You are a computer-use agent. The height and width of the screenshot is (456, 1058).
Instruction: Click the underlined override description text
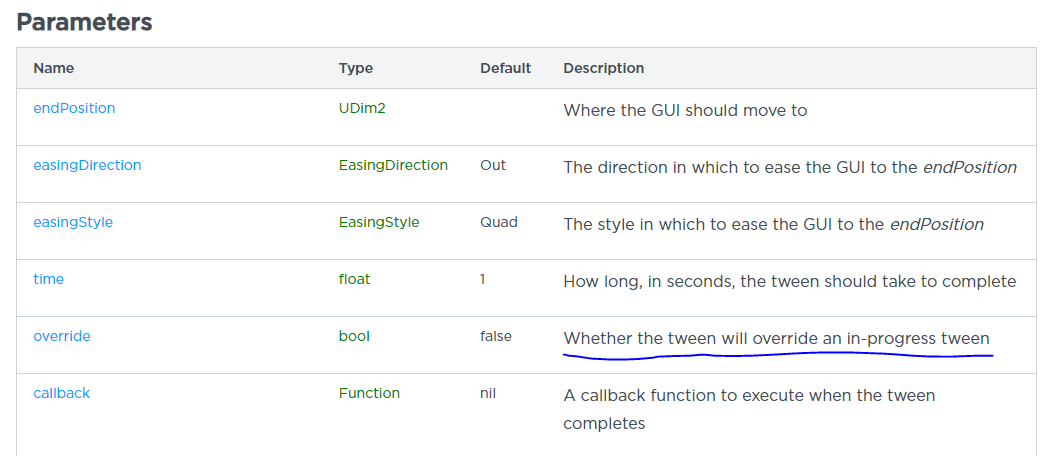click(776, 338)
